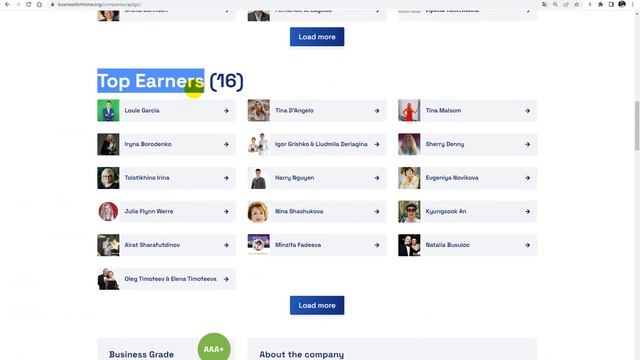Open Julia Flynn Werre name link
The height and width of the screenshot is (360, 640).
pyautogui.click(x=149, y=211)
